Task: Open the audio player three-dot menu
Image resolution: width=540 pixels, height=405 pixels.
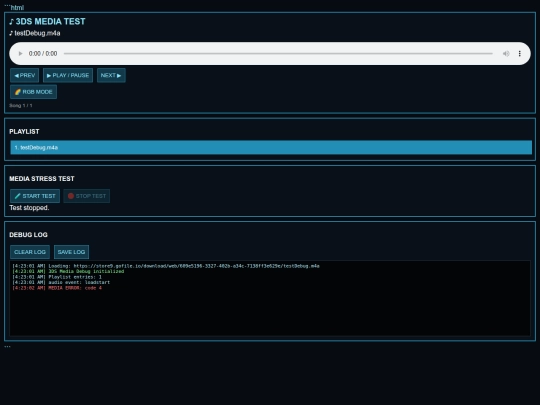Action: [520, 54]
